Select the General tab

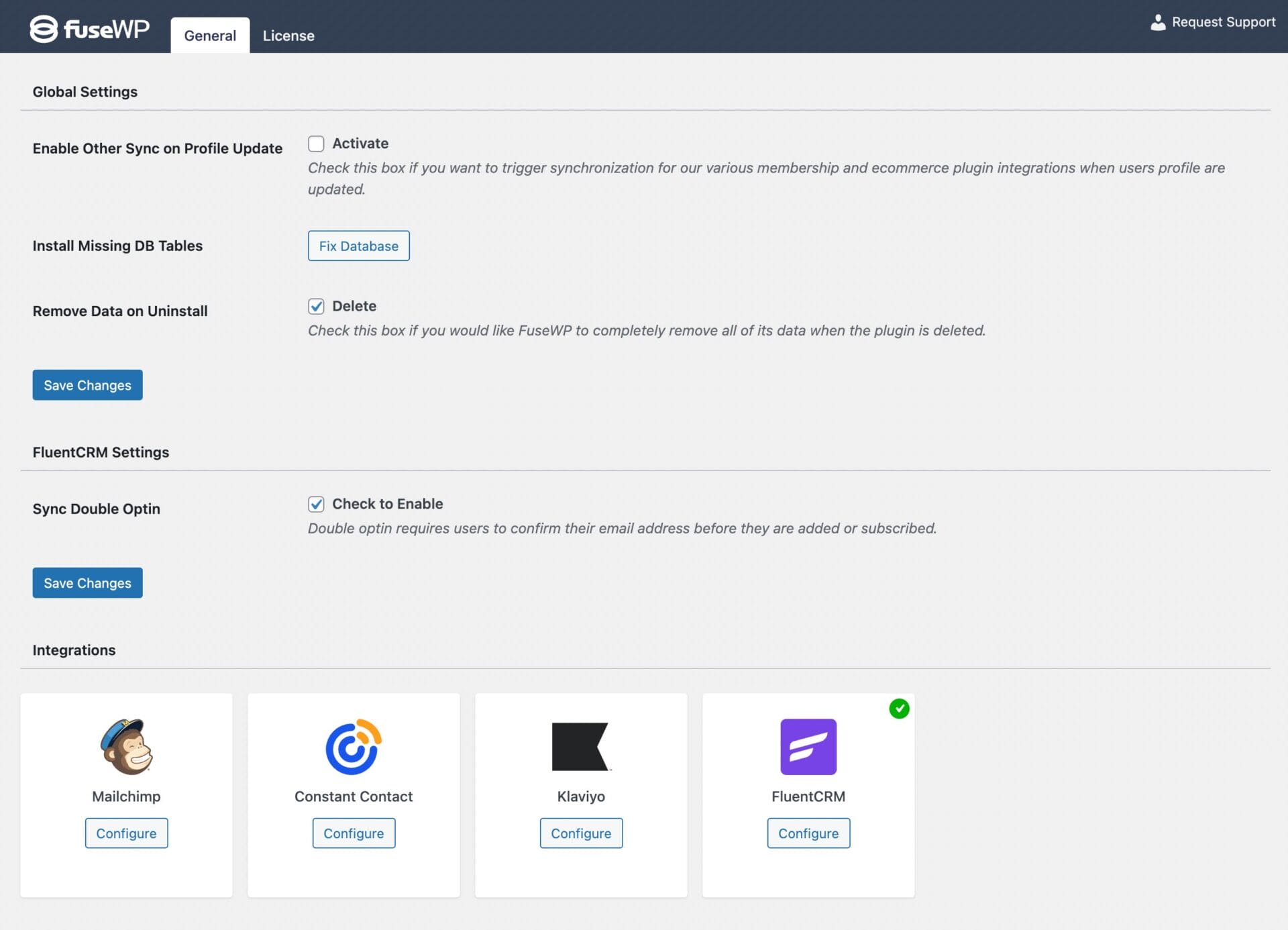210,35
